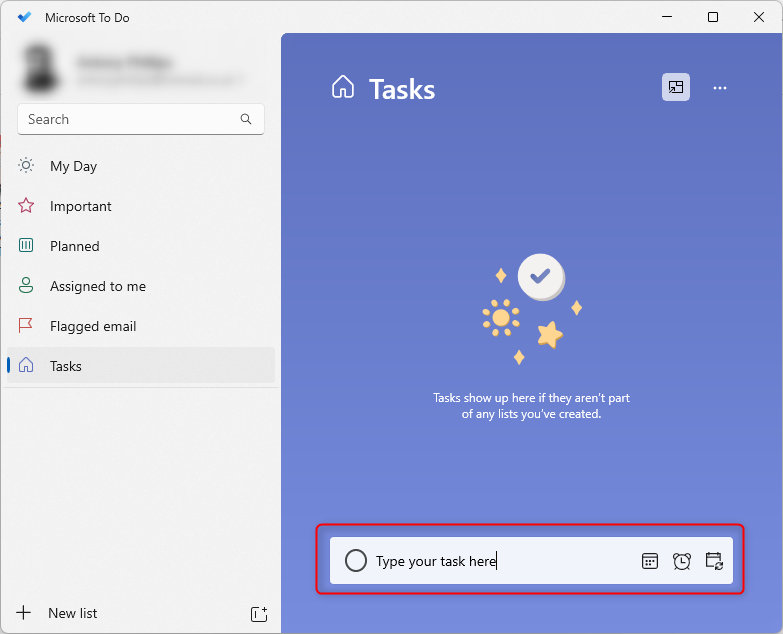
Task: Open the Flagged email list
Action: (x=93, y=326)
